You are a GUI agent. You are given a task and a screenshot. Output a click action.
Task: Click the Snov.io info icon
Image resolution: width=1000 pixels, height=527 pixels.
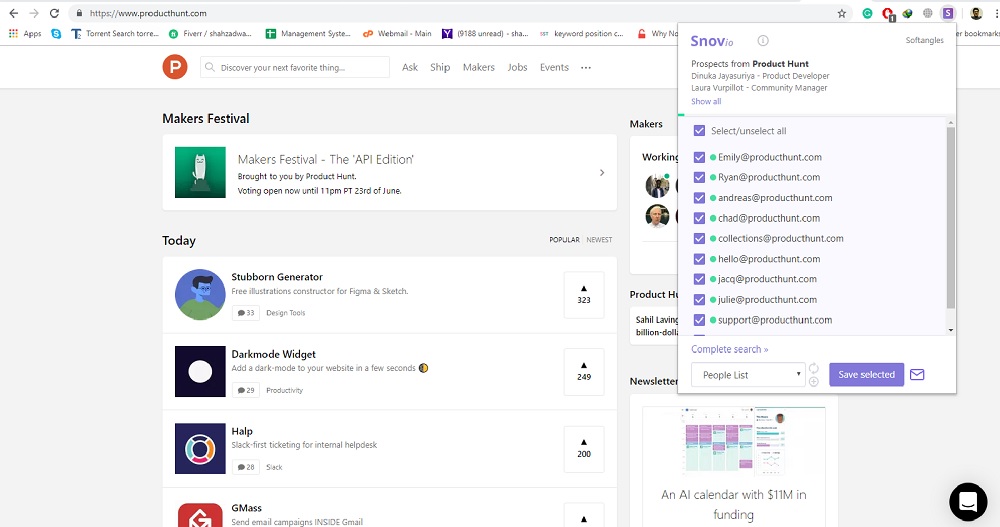(x=763, y=40)
